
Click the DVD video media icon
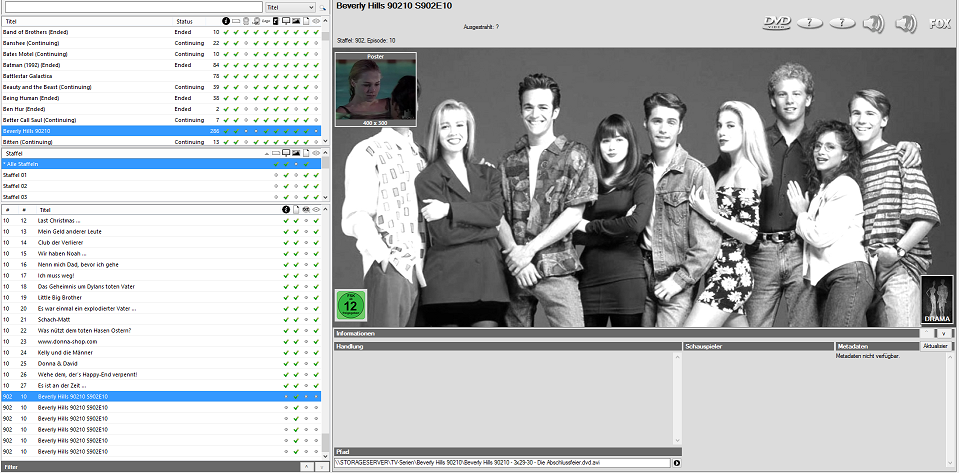[777, 23]
